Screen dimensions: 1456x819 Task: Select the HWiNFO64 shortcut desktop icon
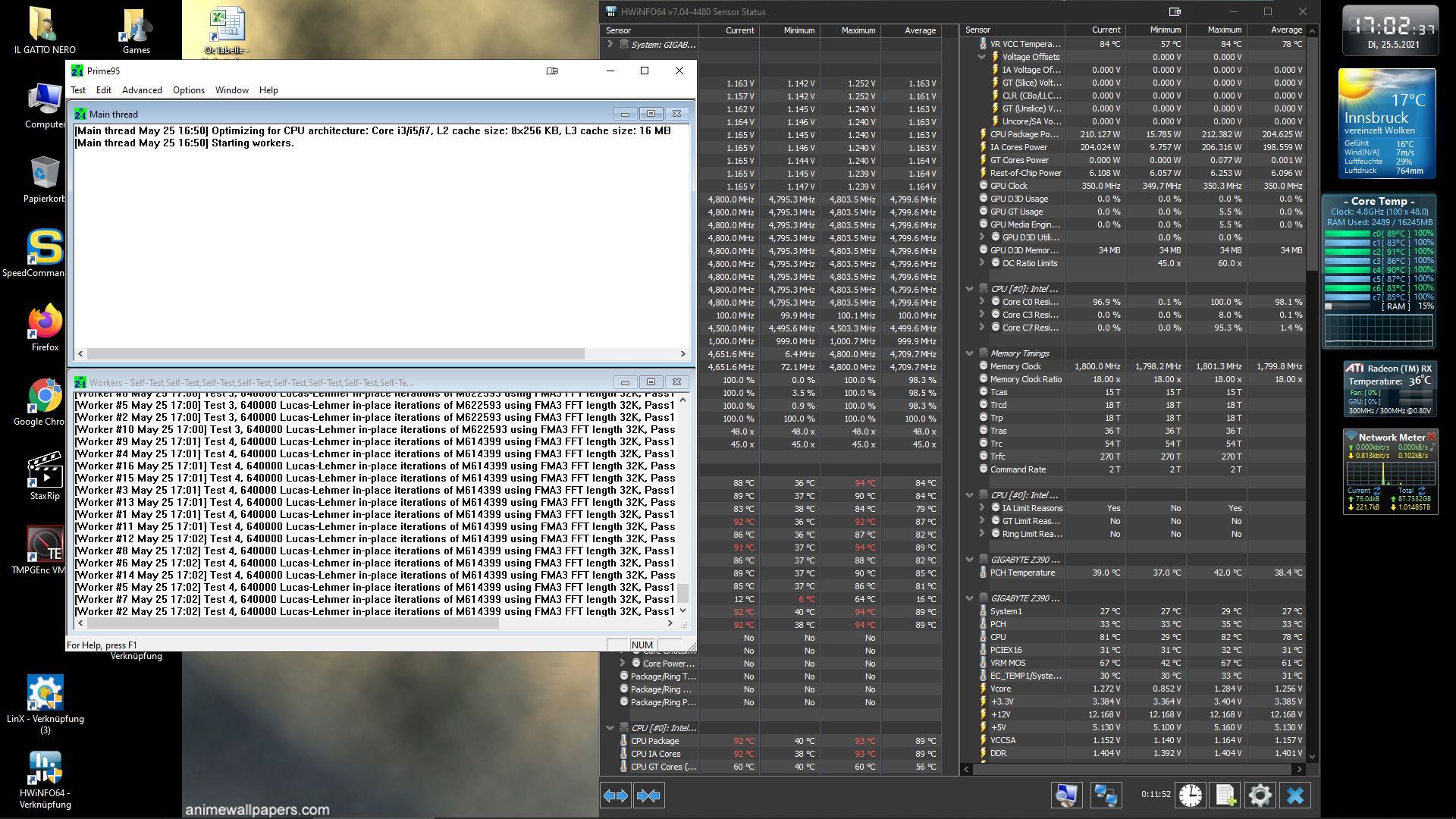click(45, 780)
